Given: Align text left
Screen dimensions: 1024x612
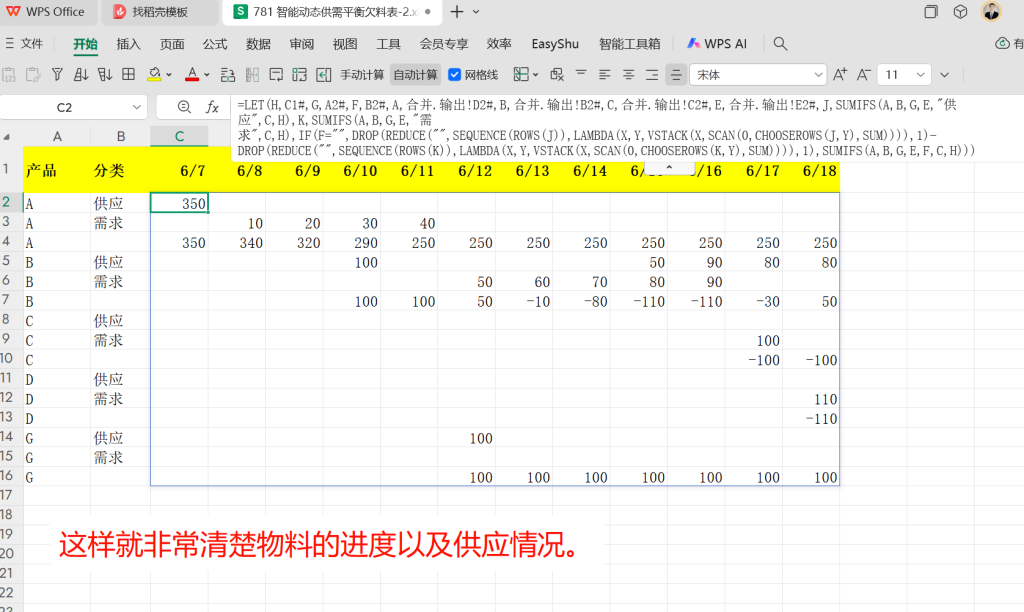Looking at the screenshot, I should (605, 74).
